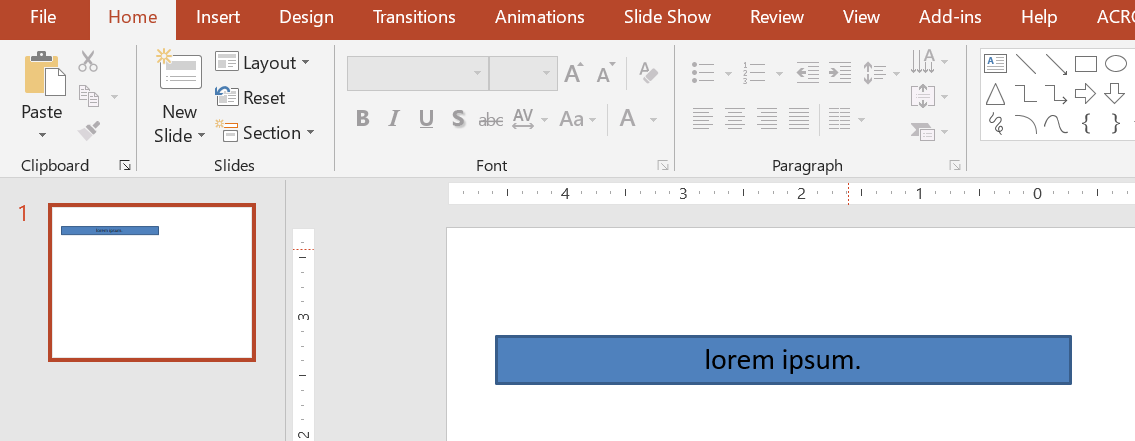Open the Text Direction menu
This screenshot has width=1135, height=441.
929,61
